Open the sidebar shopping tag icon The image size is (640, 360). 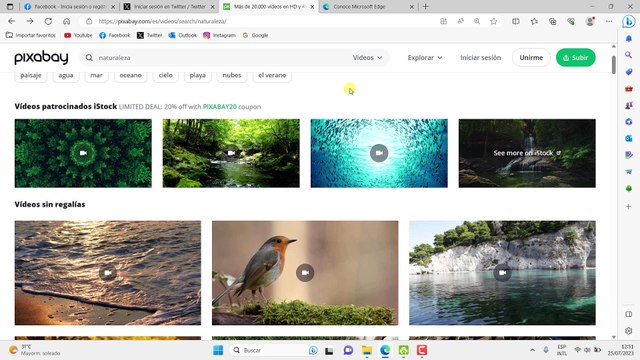click(x=629, y=72)
